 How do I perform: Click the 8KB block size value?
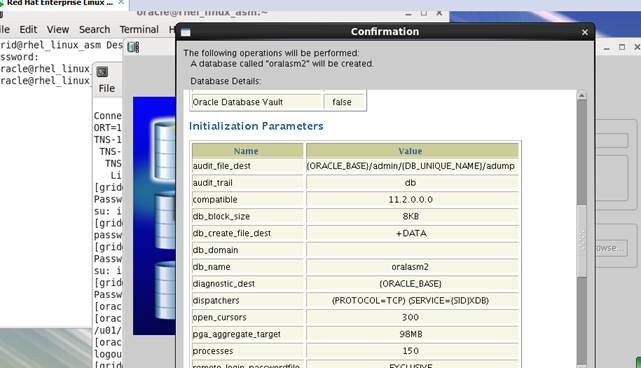pyautogui.click(x=410, y=216)
